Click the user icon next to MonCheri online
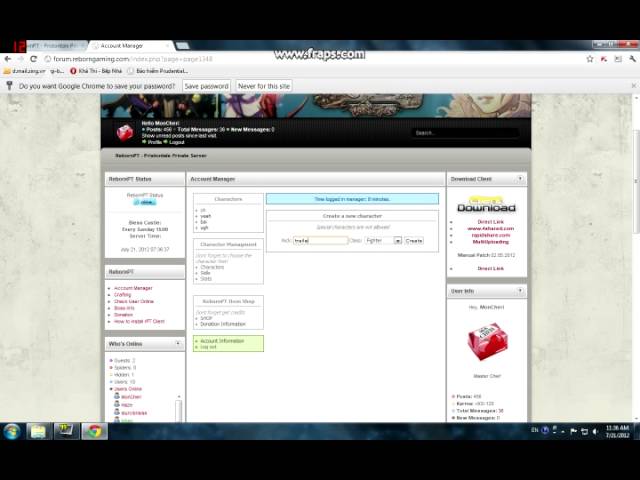The height and width of the screenshot is (480, 640). (x=117, y=396)
